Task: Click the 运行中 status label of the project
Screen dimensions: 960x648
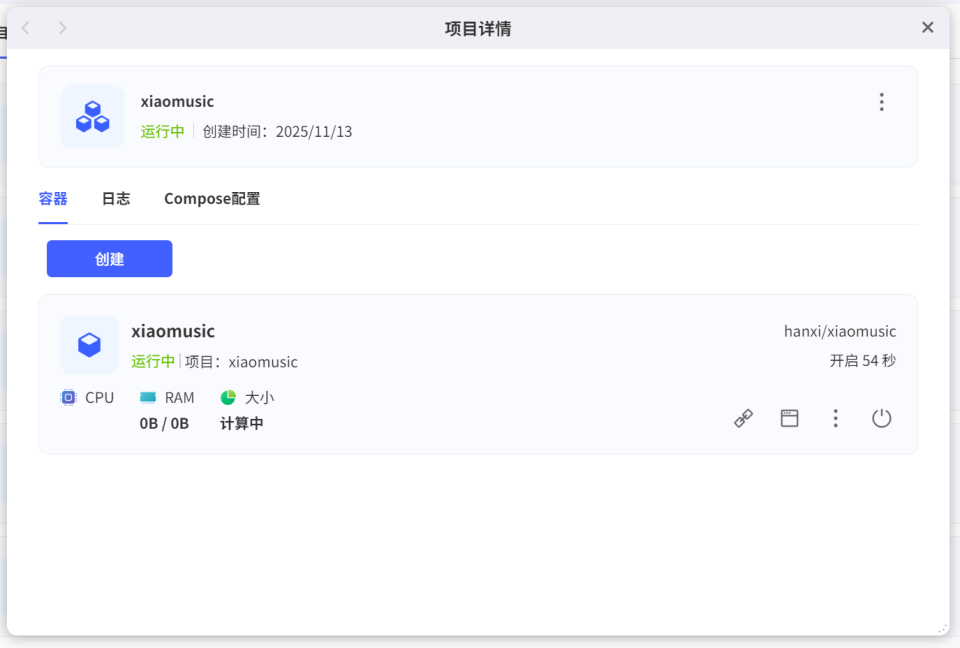Action: [x=162, y=131]
